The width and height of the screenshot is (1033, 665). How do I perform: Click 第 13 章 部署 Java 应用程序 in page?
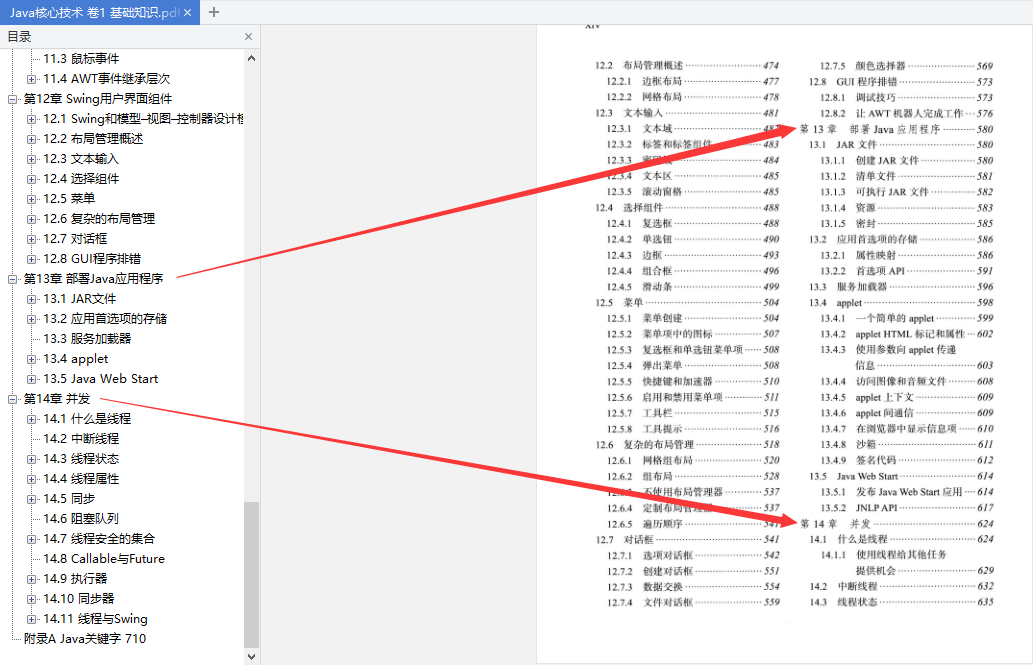897,129
